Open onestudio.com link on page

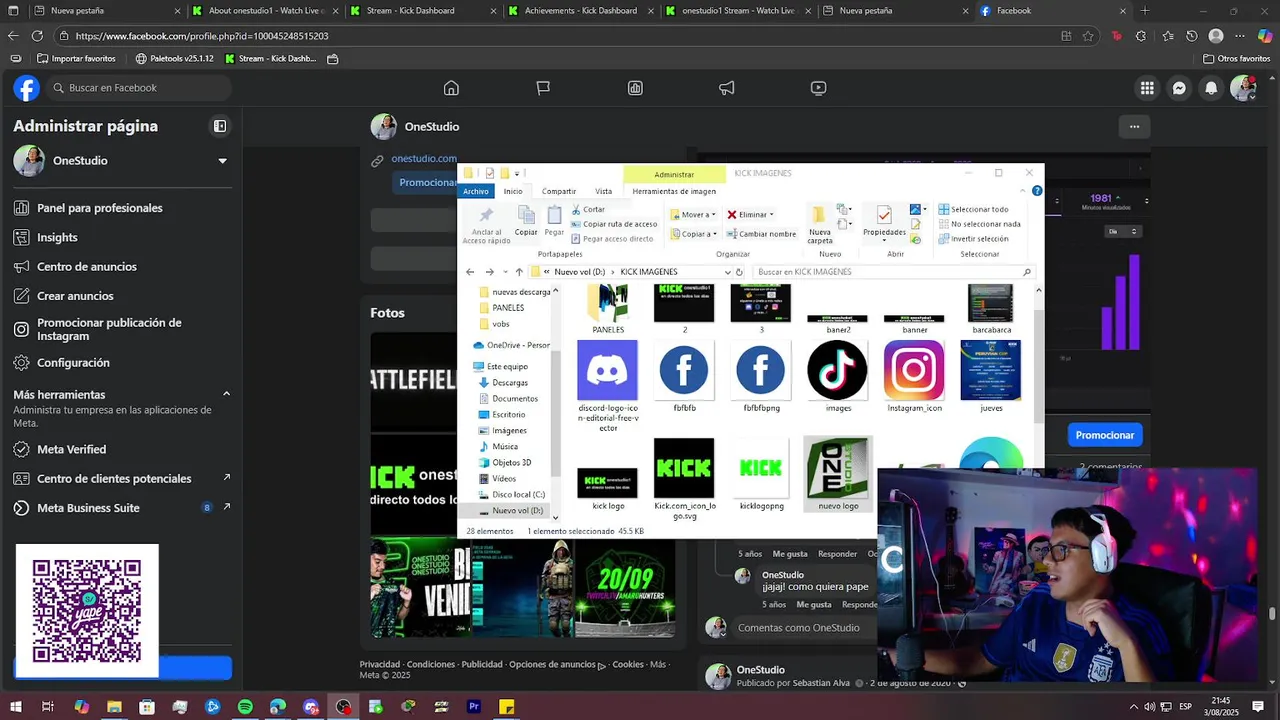tap(424, 158)
